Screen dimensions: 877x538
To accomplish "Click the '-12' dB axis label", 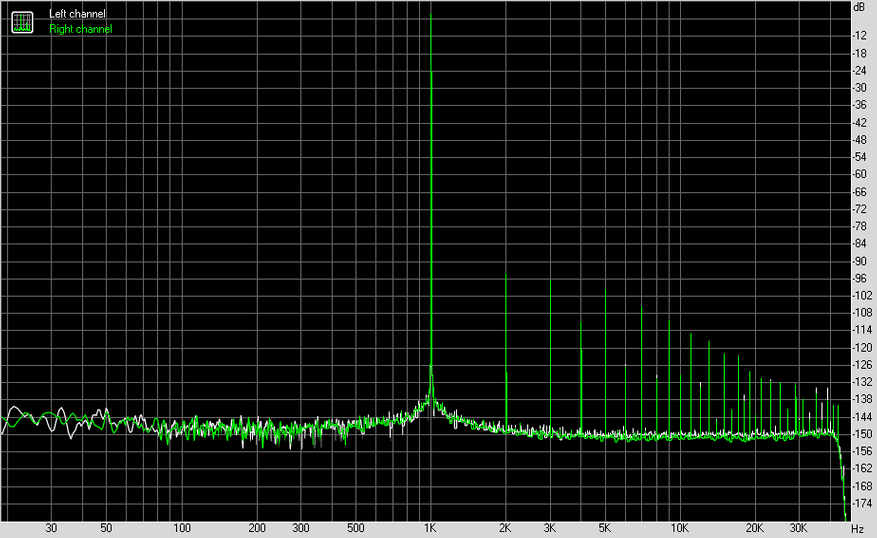I will [860, 35].
